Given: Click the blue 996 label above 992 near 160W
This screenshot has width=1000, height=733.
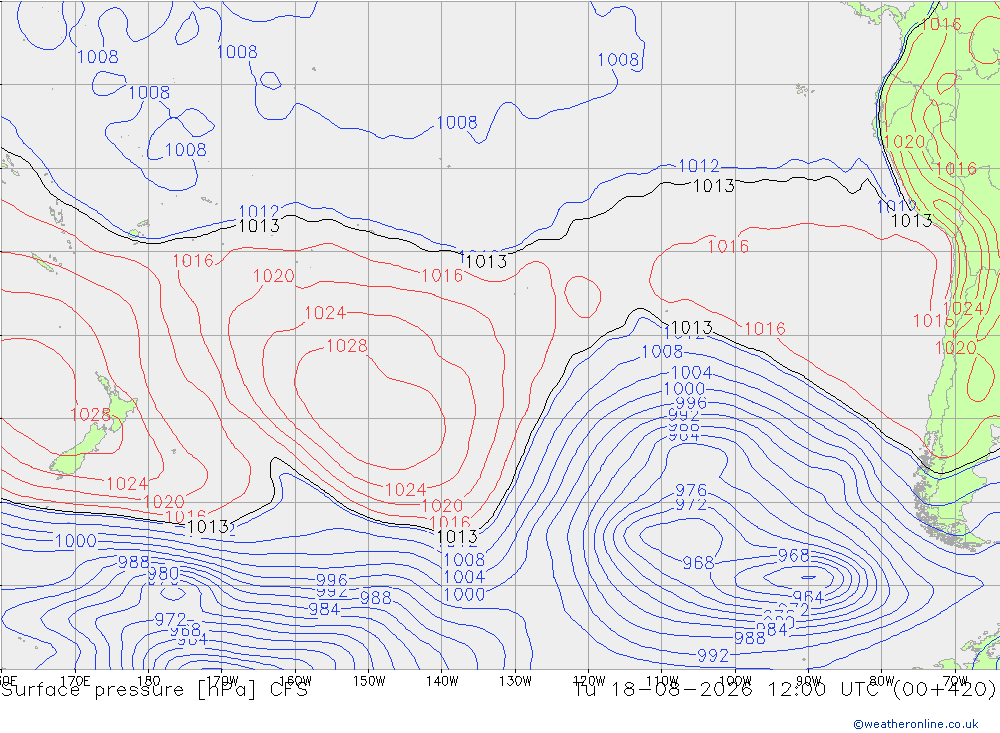Looking at the screenshot, I should pyautogui.click(x=332, y=580).
